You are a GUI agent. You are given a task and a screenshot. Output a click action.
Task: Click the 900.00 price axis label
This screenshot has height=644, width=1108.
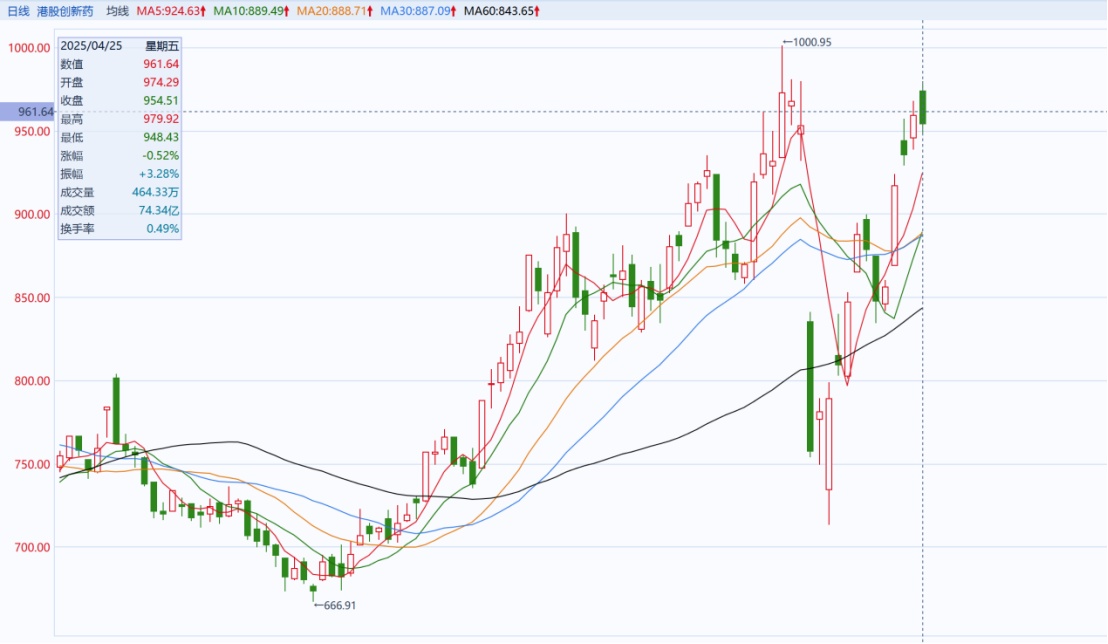click(33, 215)
